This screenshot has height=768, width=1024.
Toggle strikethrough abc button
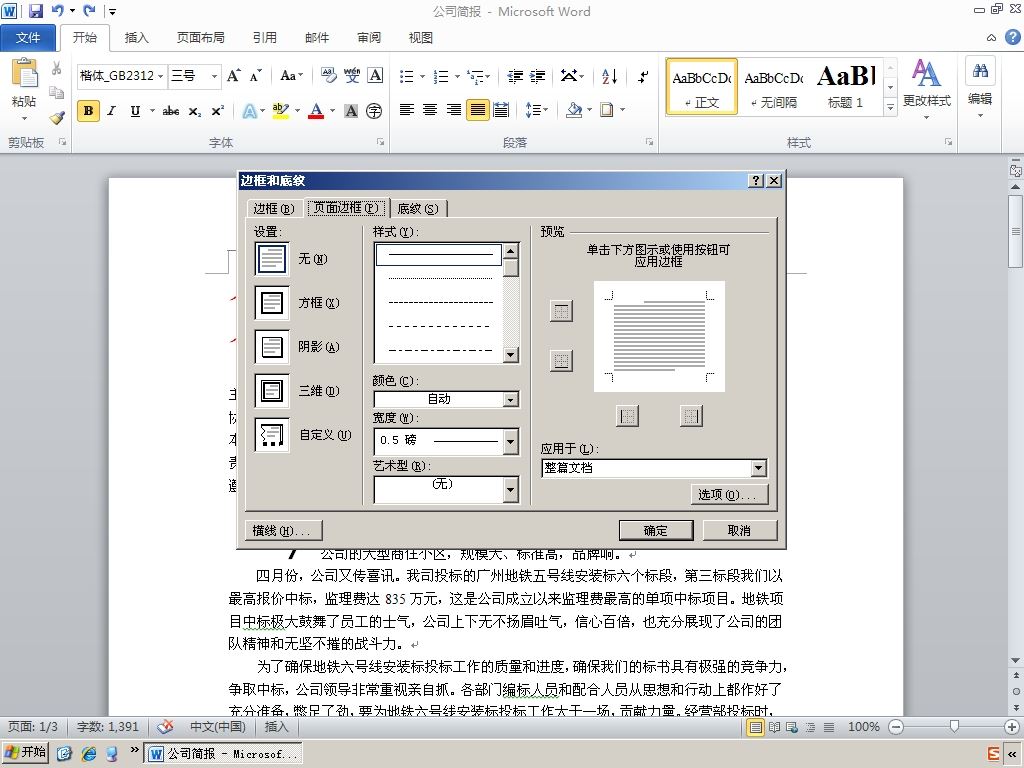[x=171, y=111]
